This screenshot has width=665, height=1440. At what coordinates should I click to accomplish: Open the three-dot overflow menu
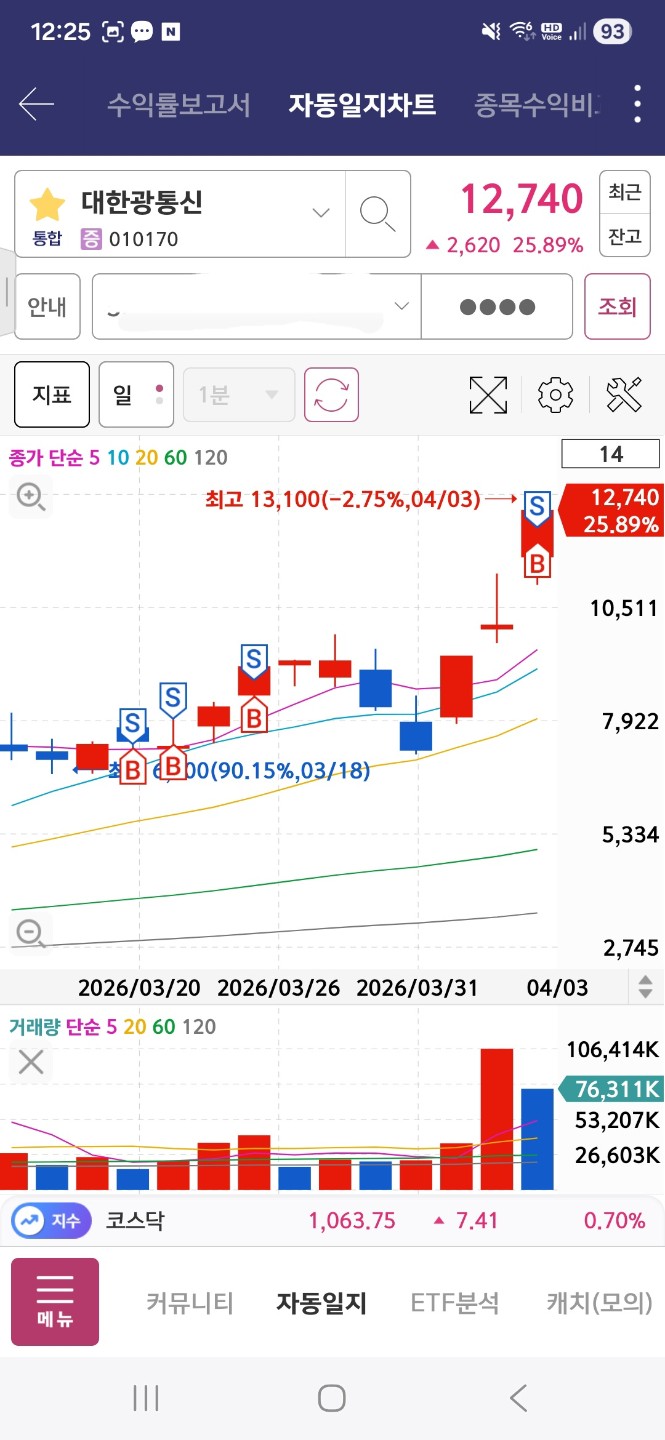pyautogui.click(x=638, y=104)
